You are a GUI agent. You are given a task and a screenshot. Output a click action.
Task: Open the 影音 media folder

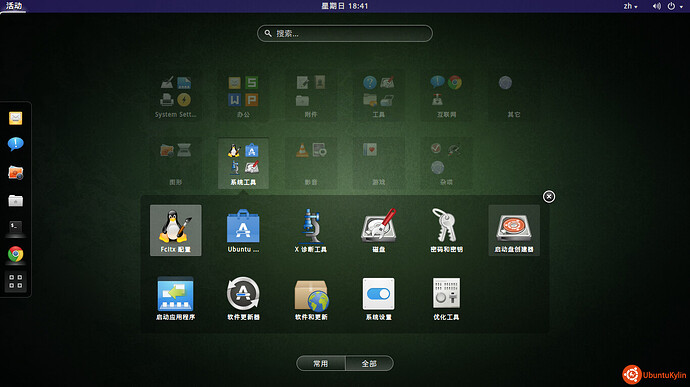pos(311,163)
